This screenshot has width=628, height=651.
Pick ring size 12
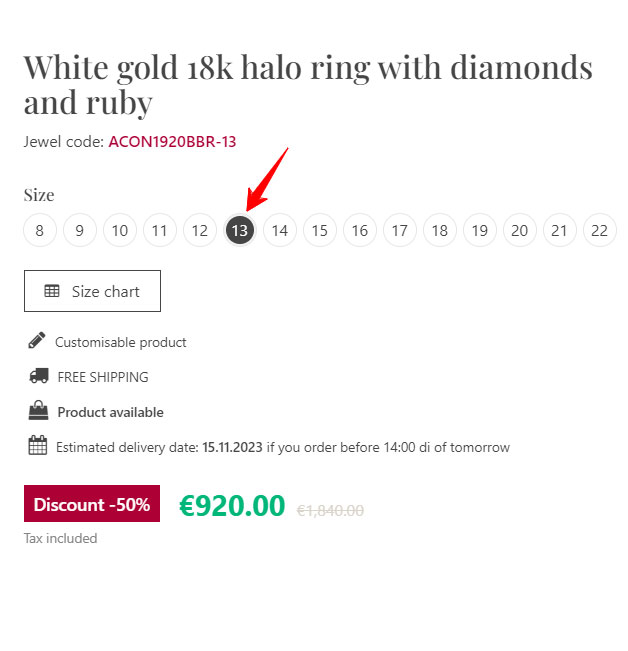tap(200, 230)
